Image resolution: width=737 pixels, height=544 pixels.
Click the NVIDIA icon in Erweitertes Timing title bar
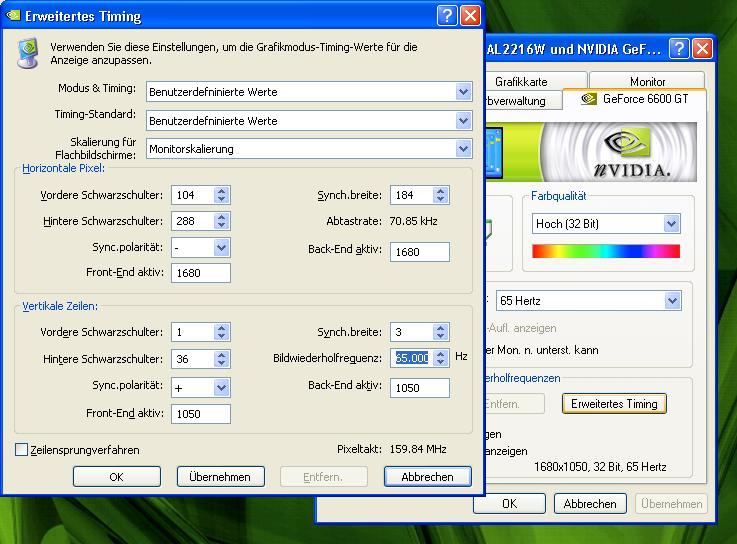[x=17, y=16]
